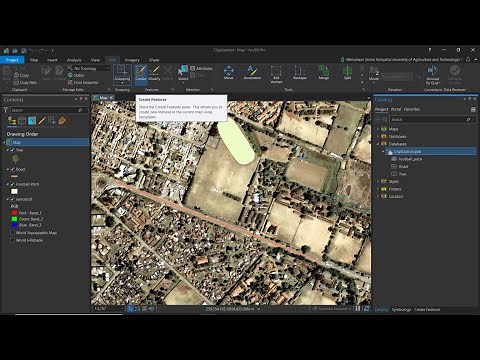Collapse the Map node in Contents

pos(4,142)
